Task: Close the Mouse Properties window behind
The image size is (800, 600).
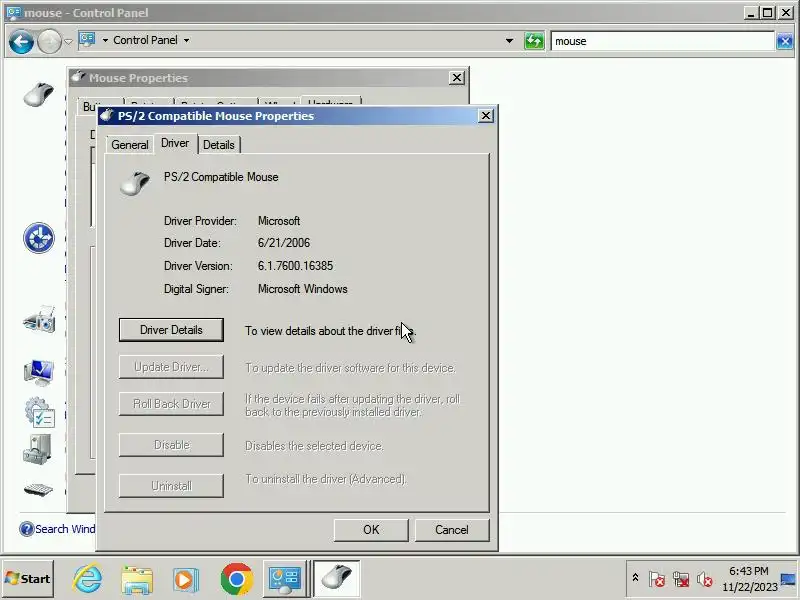Action: [x=457, y=78]
